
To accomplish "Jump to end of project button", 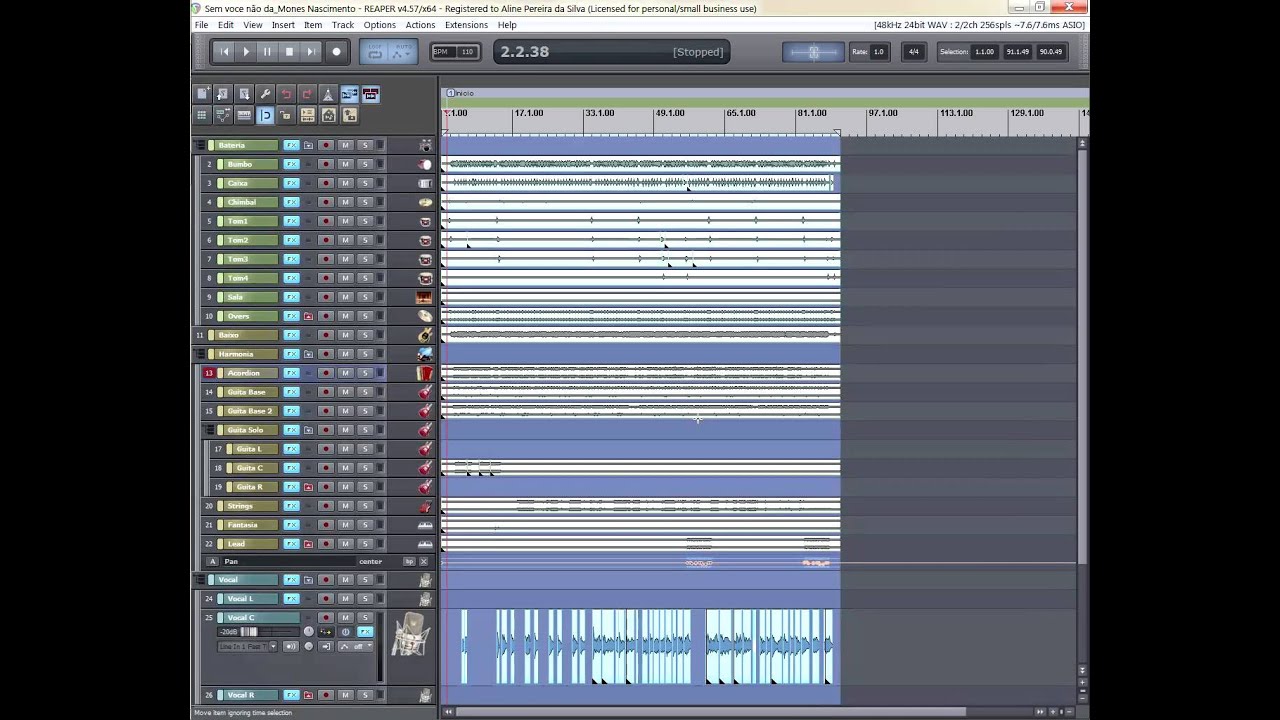I will (x=311, y=52).
